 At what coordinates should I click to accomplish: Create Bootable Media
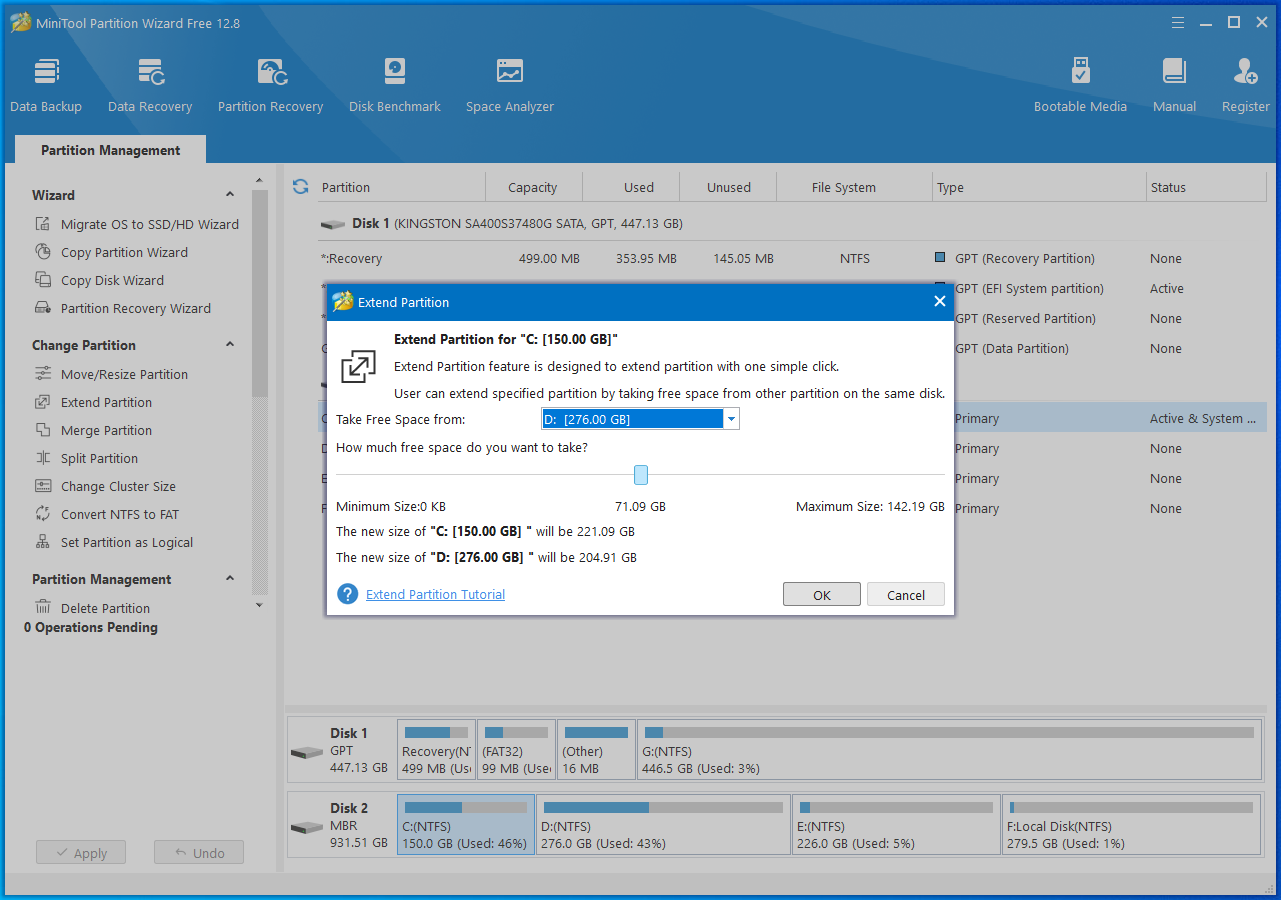tap(1080, 85)
